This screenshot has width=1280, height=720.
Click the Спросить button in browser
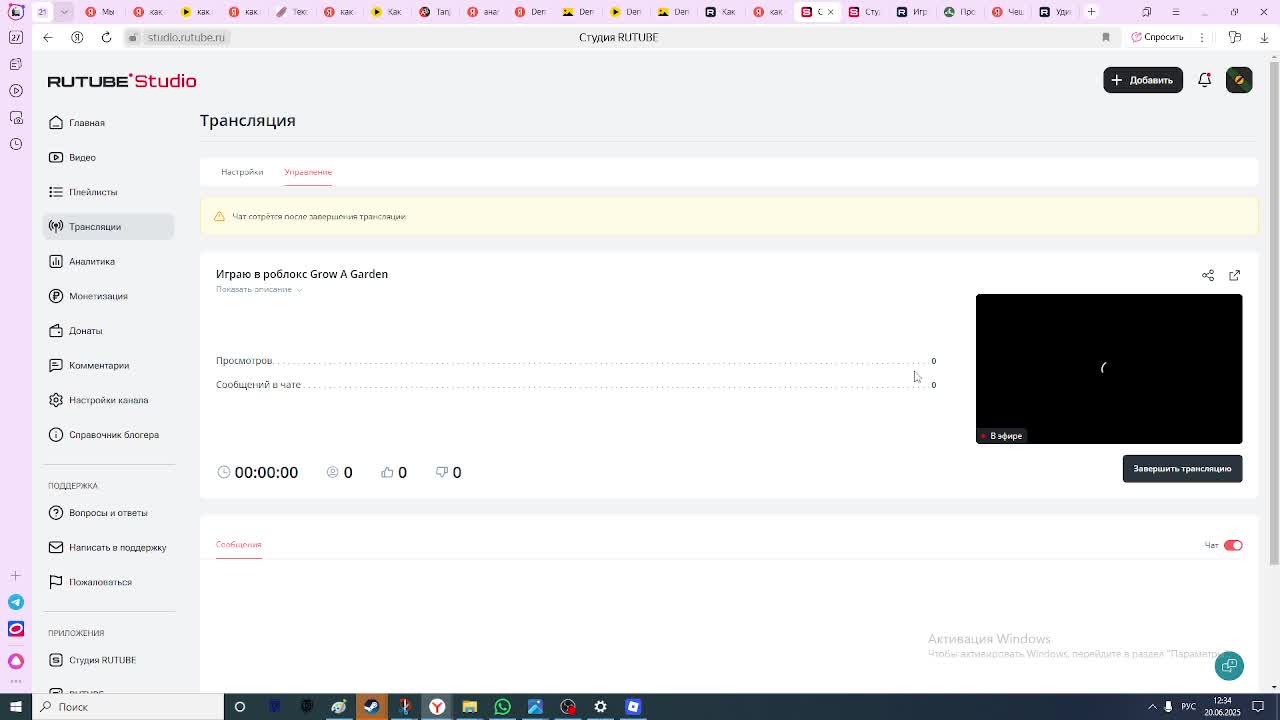(1158, 37)
